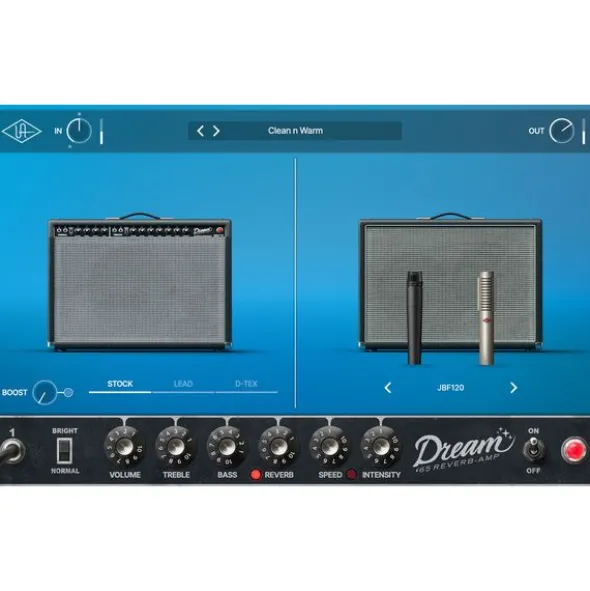Adjust the OUT output level knob
This screenshot has height=591, width=590.
coord(562,131)
